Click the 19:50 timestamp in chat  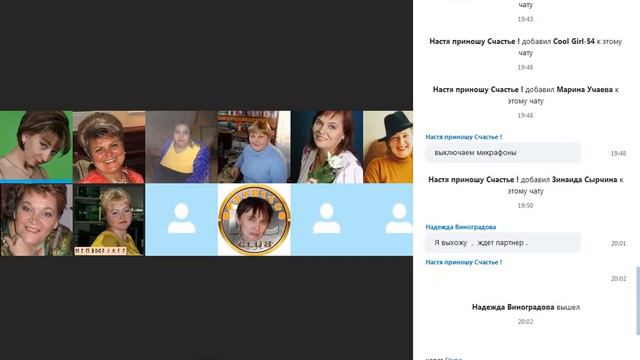click(525, 205)
